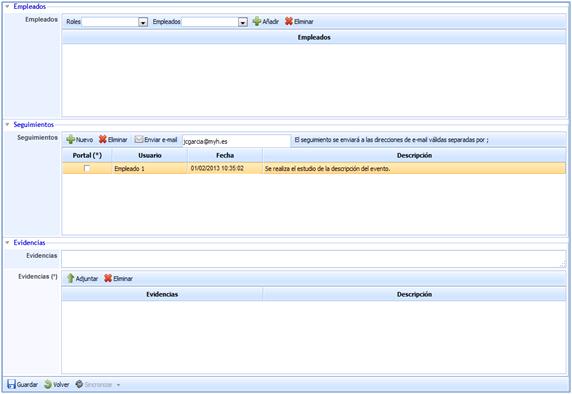This screenshot has width=572, height=394.
Task: Open the Sincronizar dropdown arrow
Action: coord(118,385)
